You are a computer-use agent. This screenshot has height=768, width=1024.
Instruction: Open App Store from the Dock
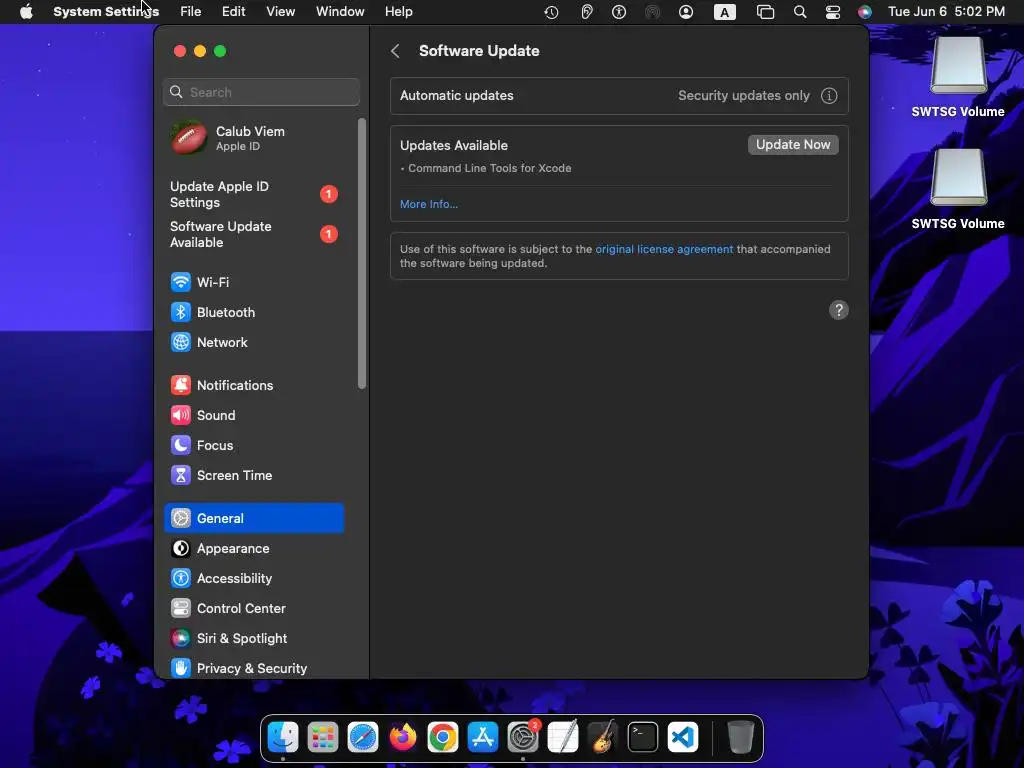point(483,737)
